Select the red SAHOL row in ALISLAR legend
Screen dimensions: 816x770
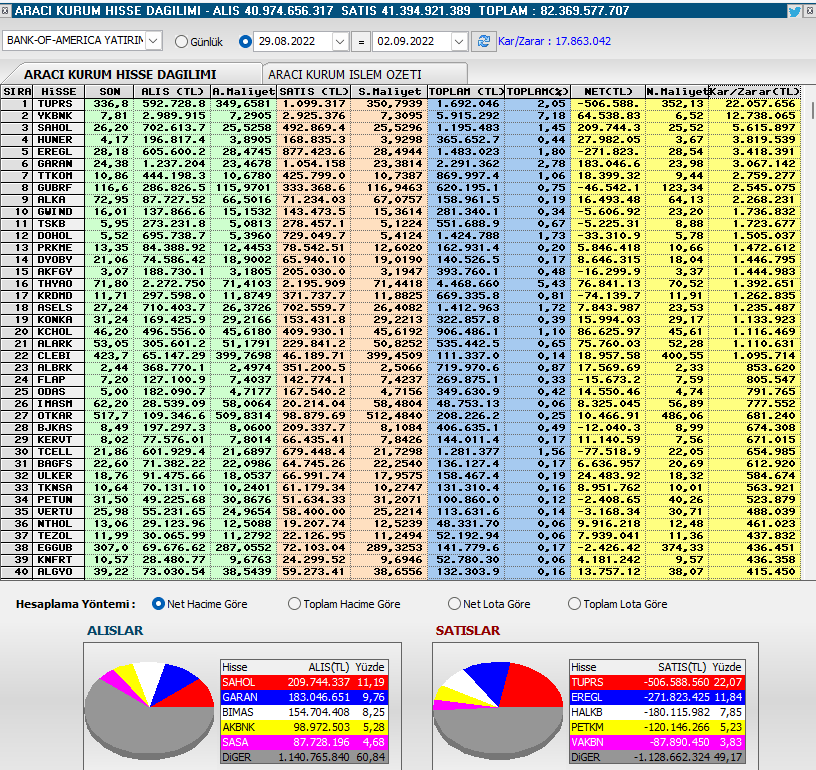pos(304,682)
